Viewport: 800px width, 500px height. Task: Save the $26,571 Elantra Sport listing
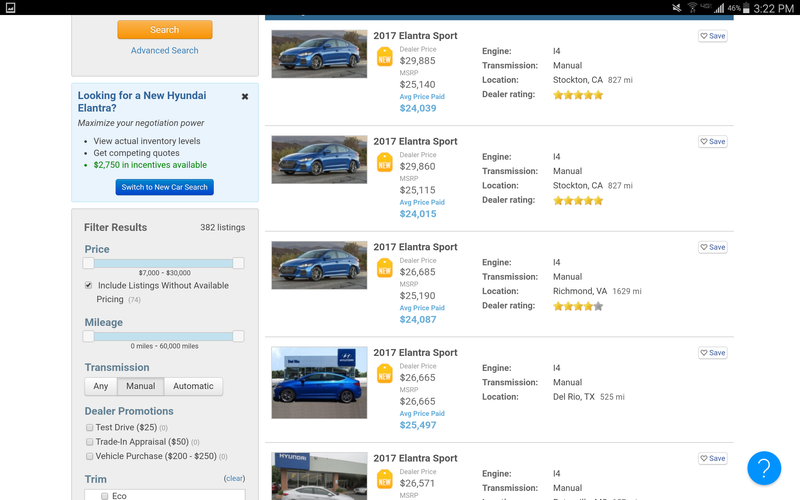713,458
